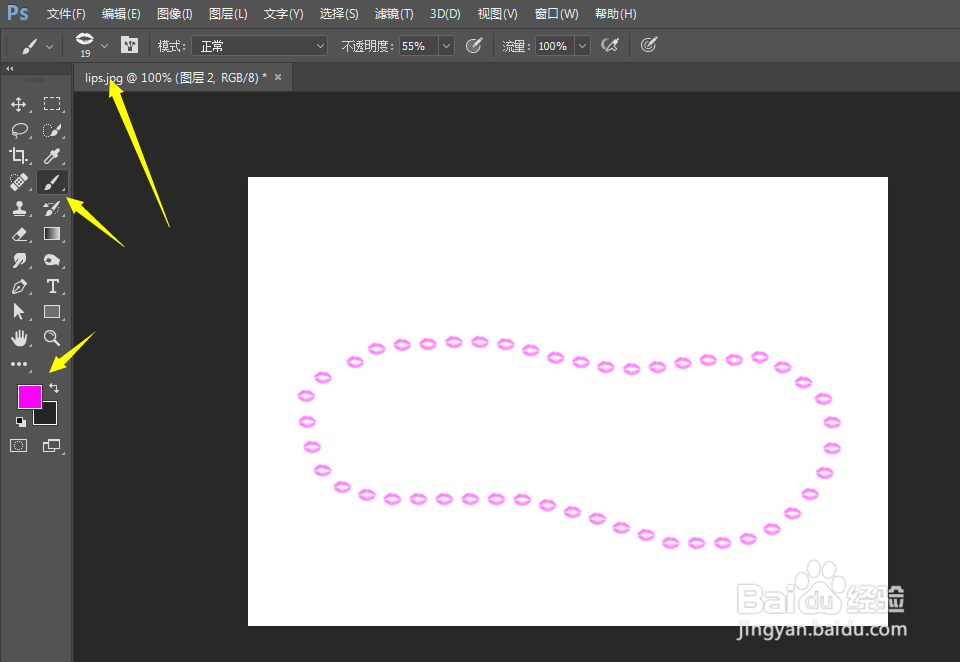Click the Photoshop Ps logo
The height and width of the screenshot is (662, 960).
point(18,13)
